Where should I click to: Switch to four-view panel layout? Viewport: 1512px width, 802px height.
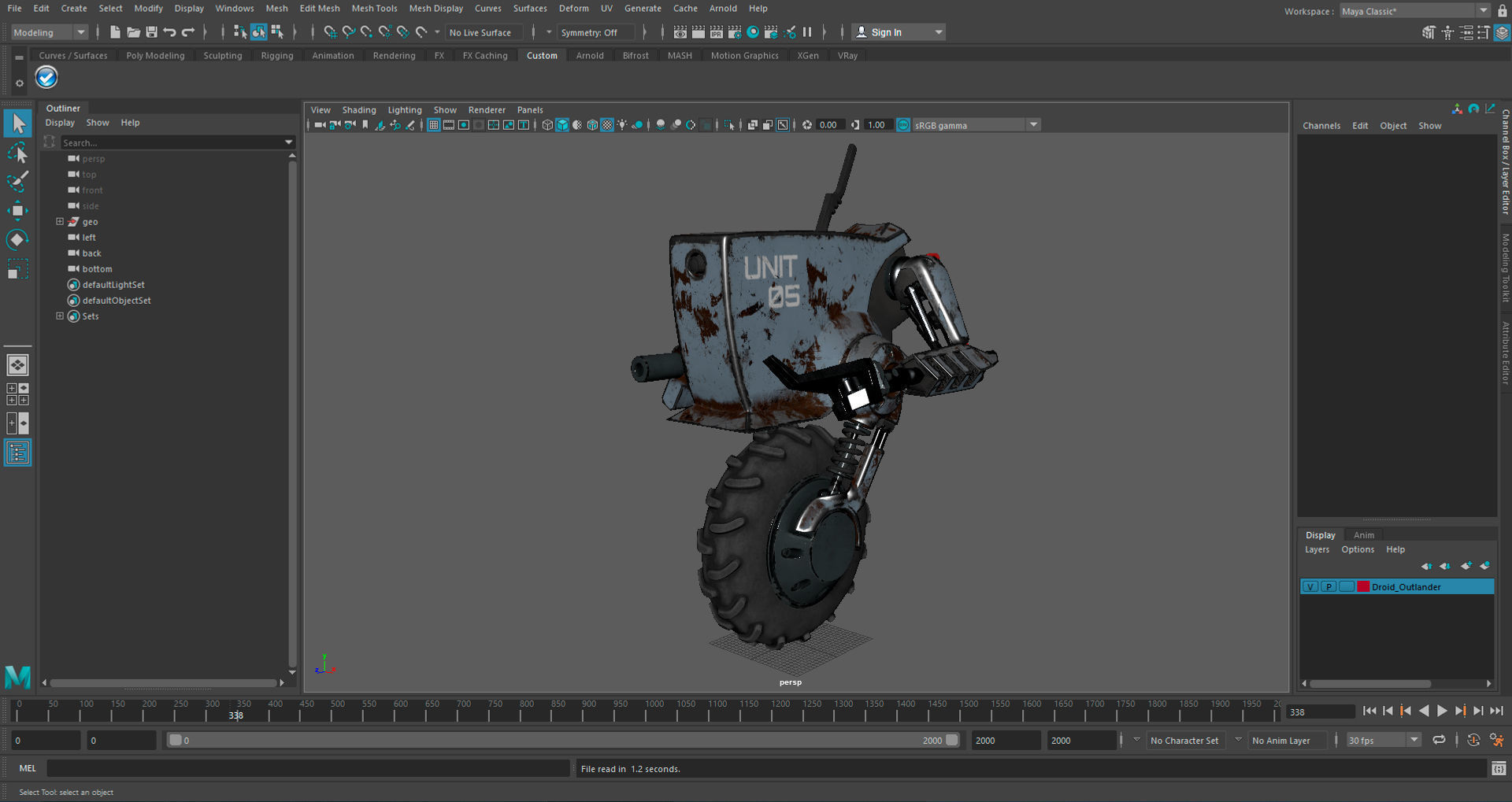(17, 394)
